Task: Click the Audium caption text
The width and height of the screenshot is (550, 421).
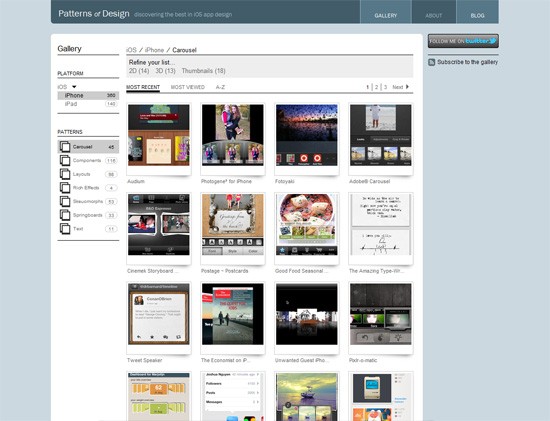Action: point(136,181)
